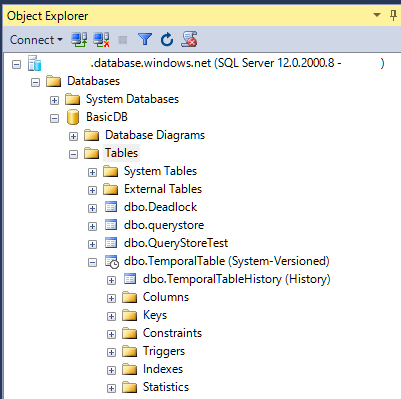Image resolution: width=401 pixels, height=399 pixels.
Task: Click the Database Diagrams folder icon
Action: click(x=91, y=135)
